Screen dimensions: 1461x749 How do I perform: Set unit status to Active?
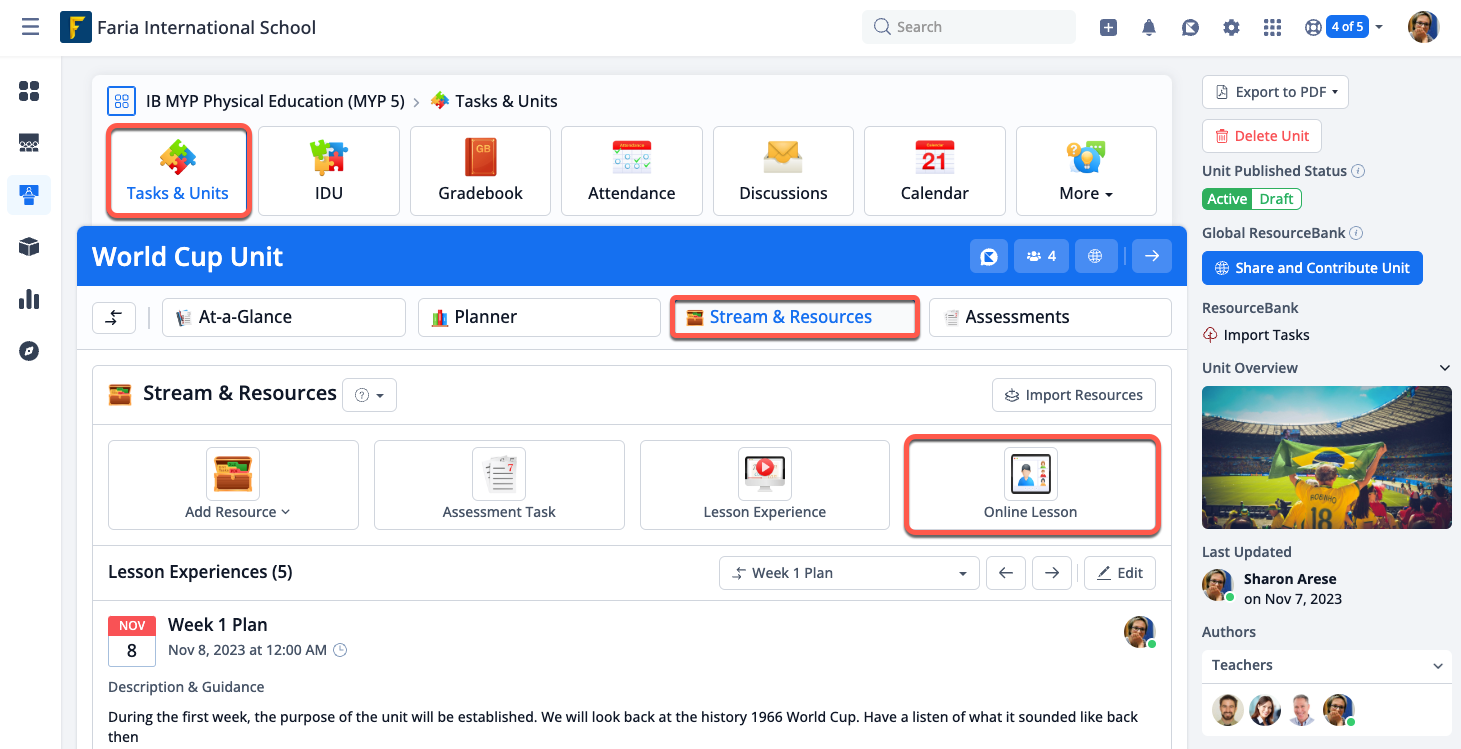1226,199
